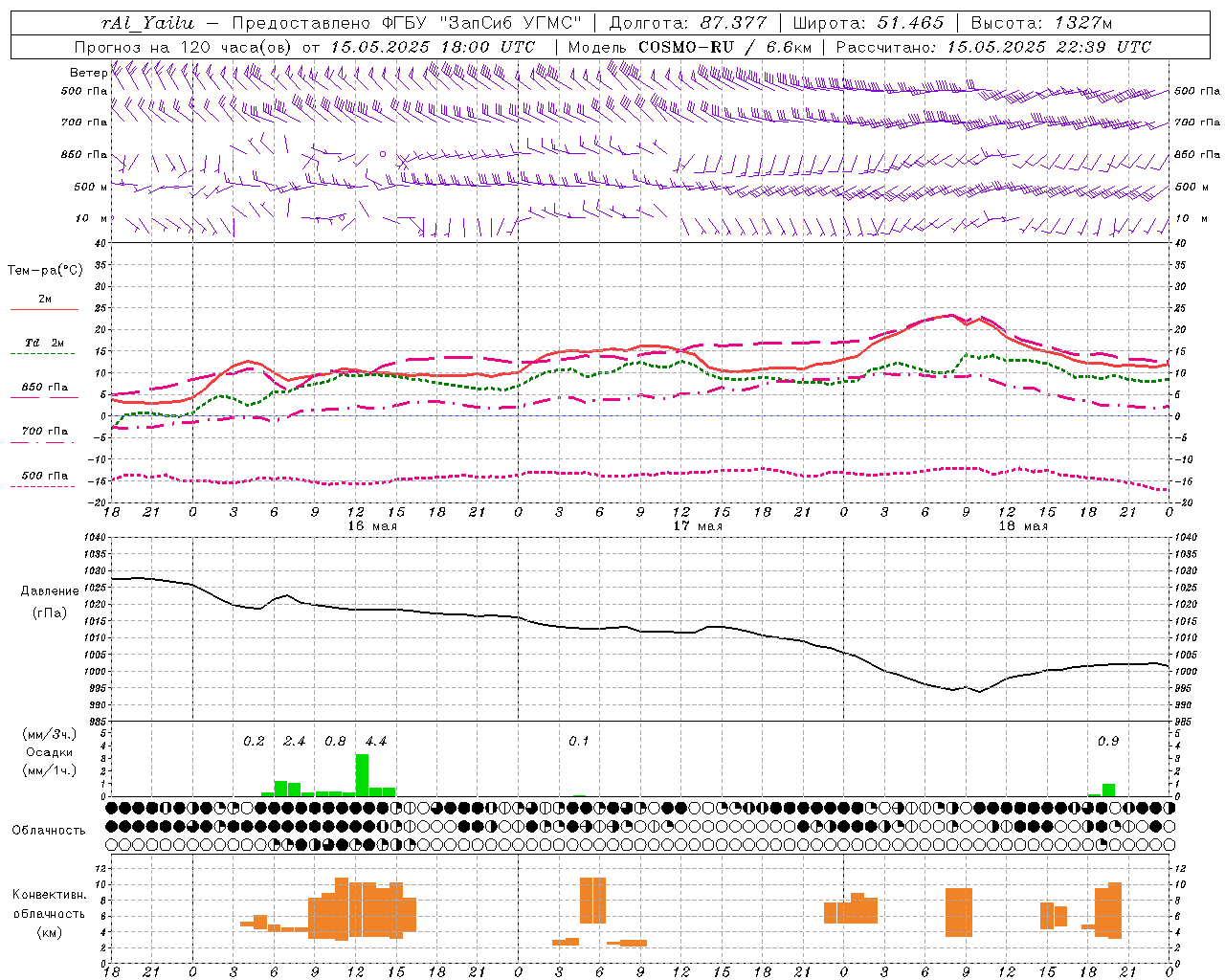Viewport: 1225px width, 980px height.
Task: Click the '(гПа)' unit label under Давление
Action: (x=50, y=613)
